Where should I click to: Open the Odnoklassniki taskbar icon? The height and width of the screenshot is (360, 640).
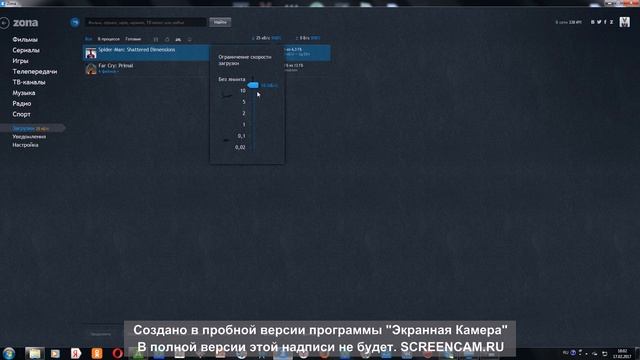(97, 353)
